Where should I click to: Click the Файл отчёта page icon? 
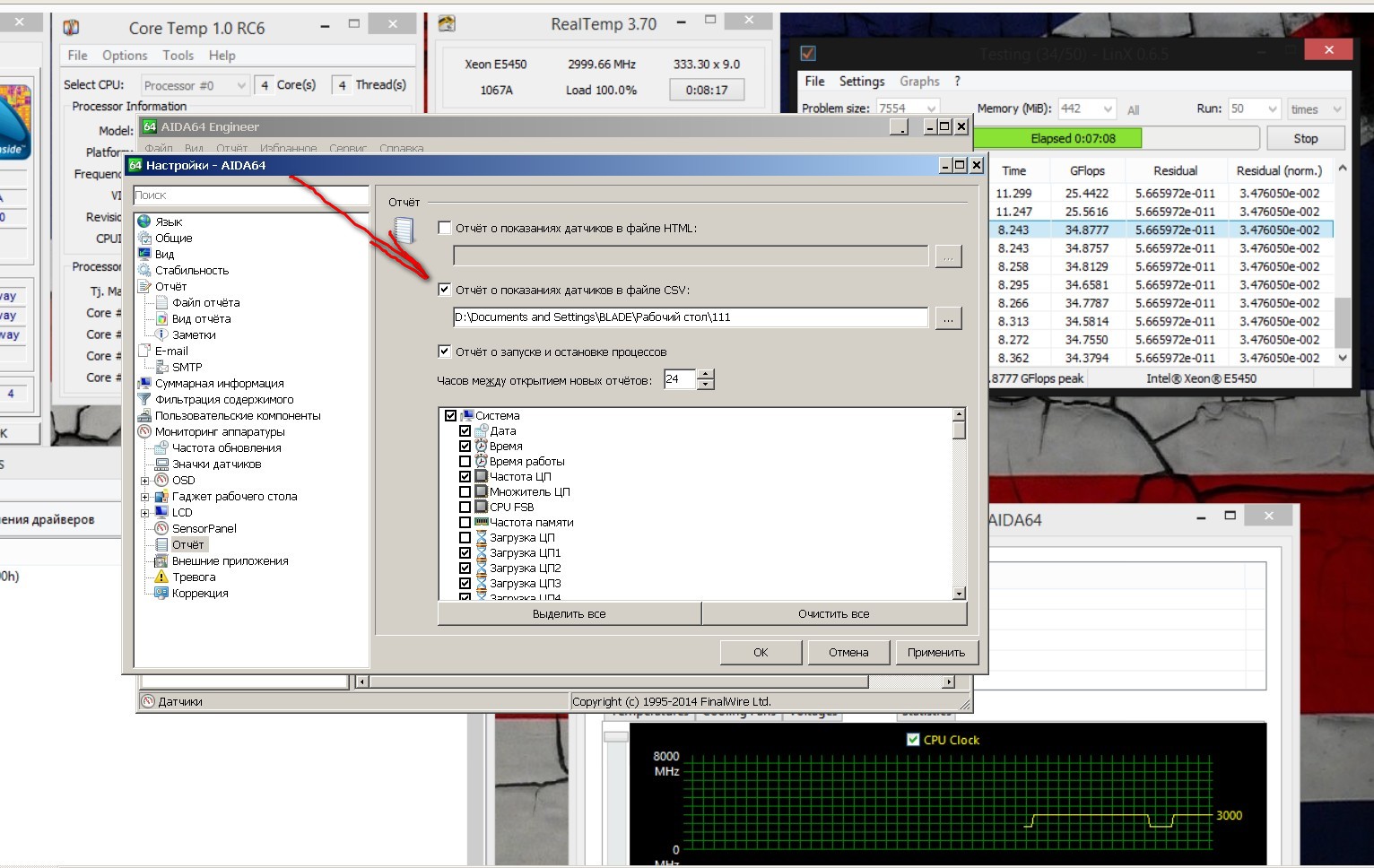162,302
